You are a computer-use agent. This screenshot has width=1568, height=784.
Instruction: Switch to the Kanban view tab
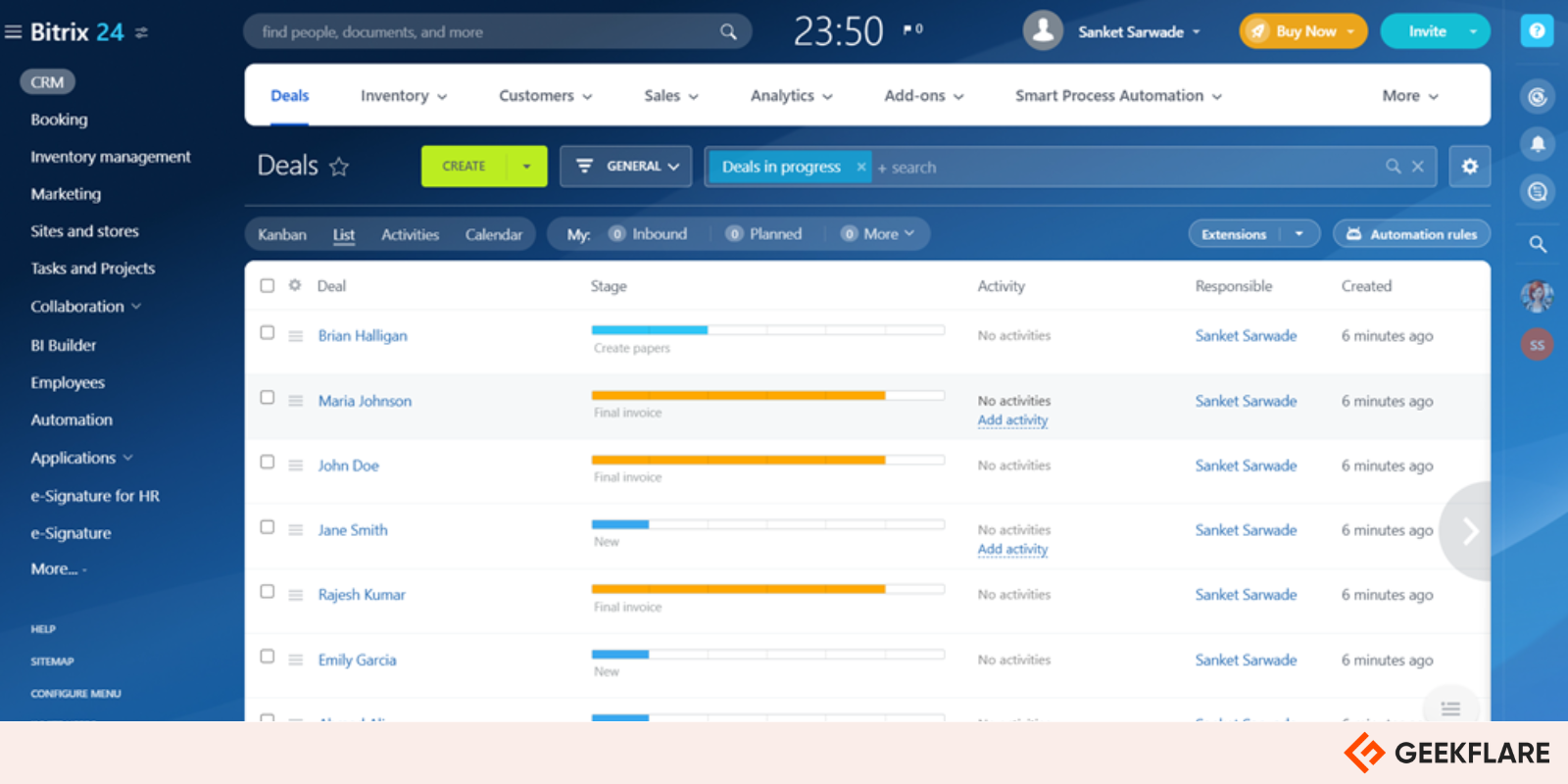[x=282, y=234]
